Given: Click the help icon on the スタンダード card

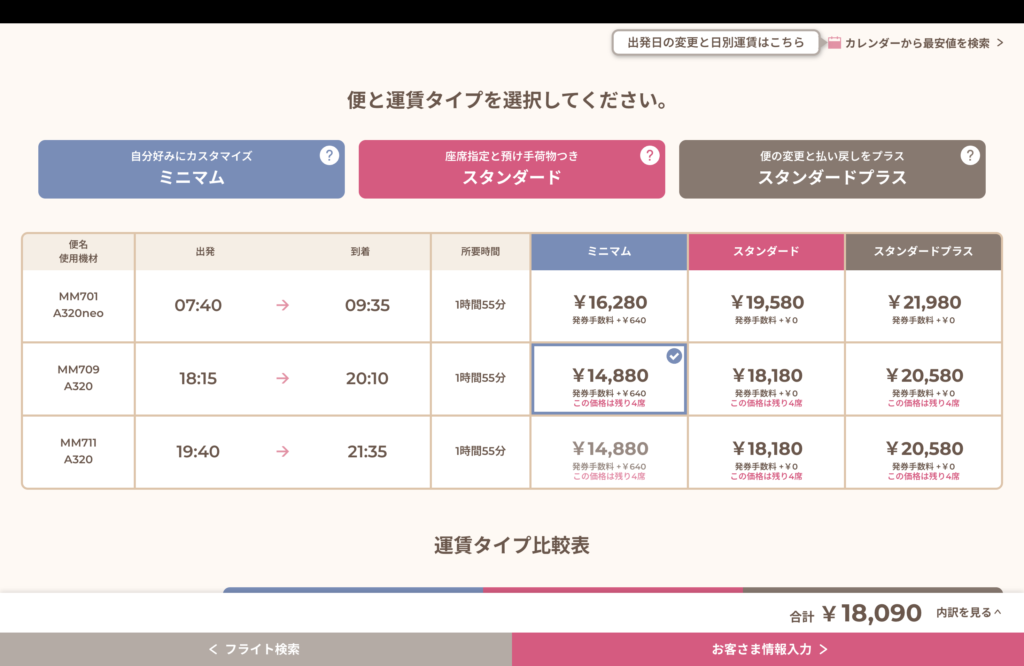Looking at the screenshot, I should pos(650,155).
